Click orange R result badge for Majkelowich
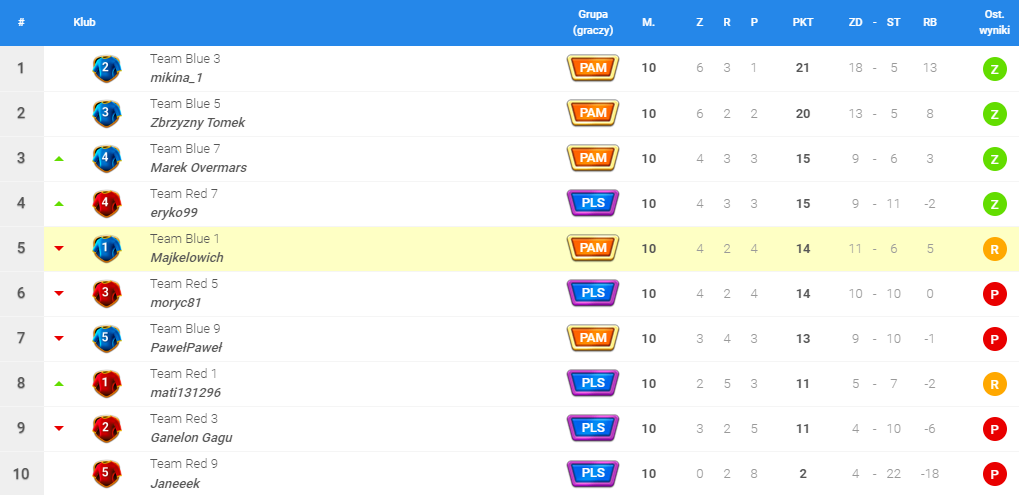This screenshot has width=1019, height=495. tap(994, 249)
